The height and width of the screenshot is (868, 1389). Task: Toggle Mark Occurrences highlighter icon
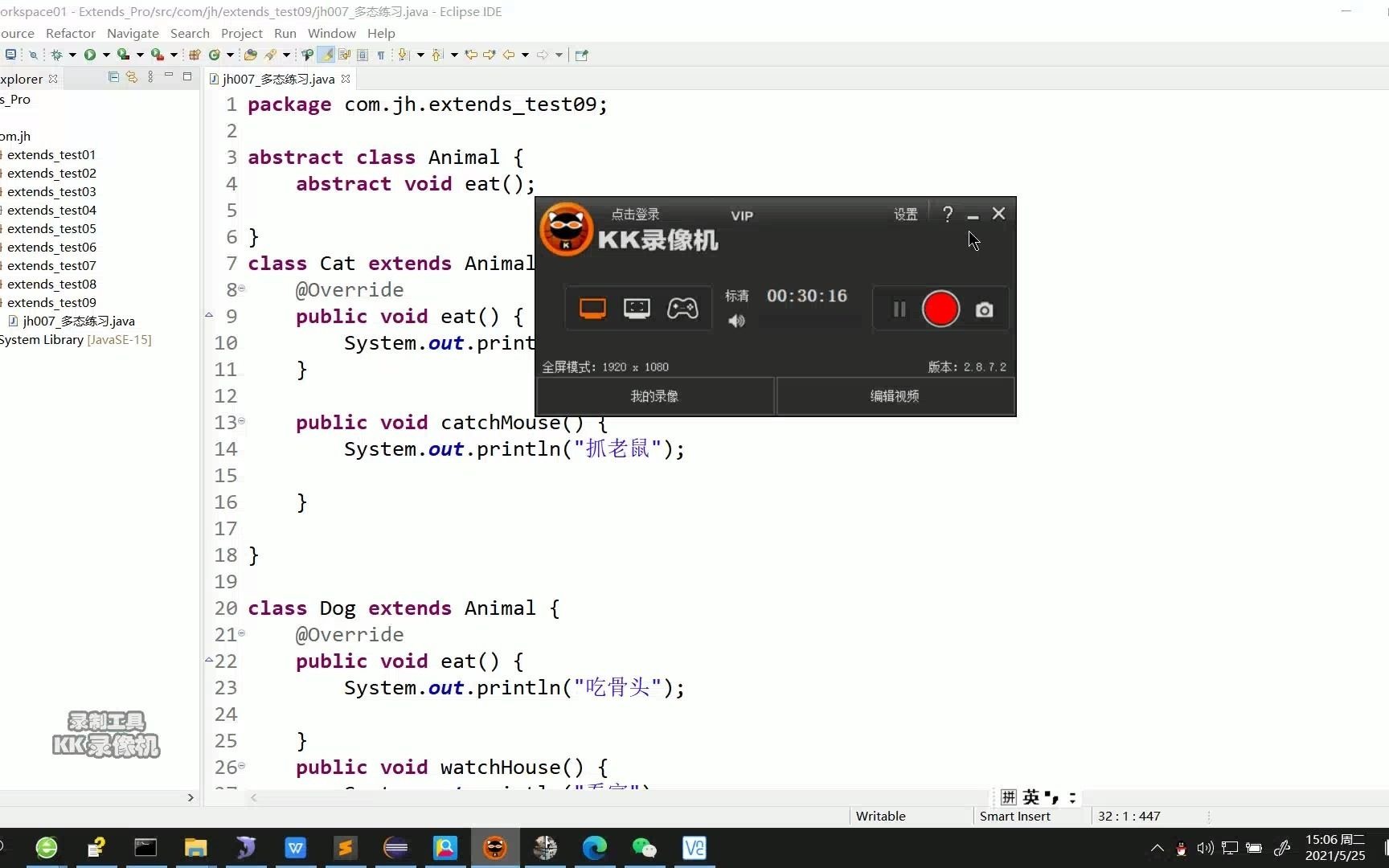point(326,55)
